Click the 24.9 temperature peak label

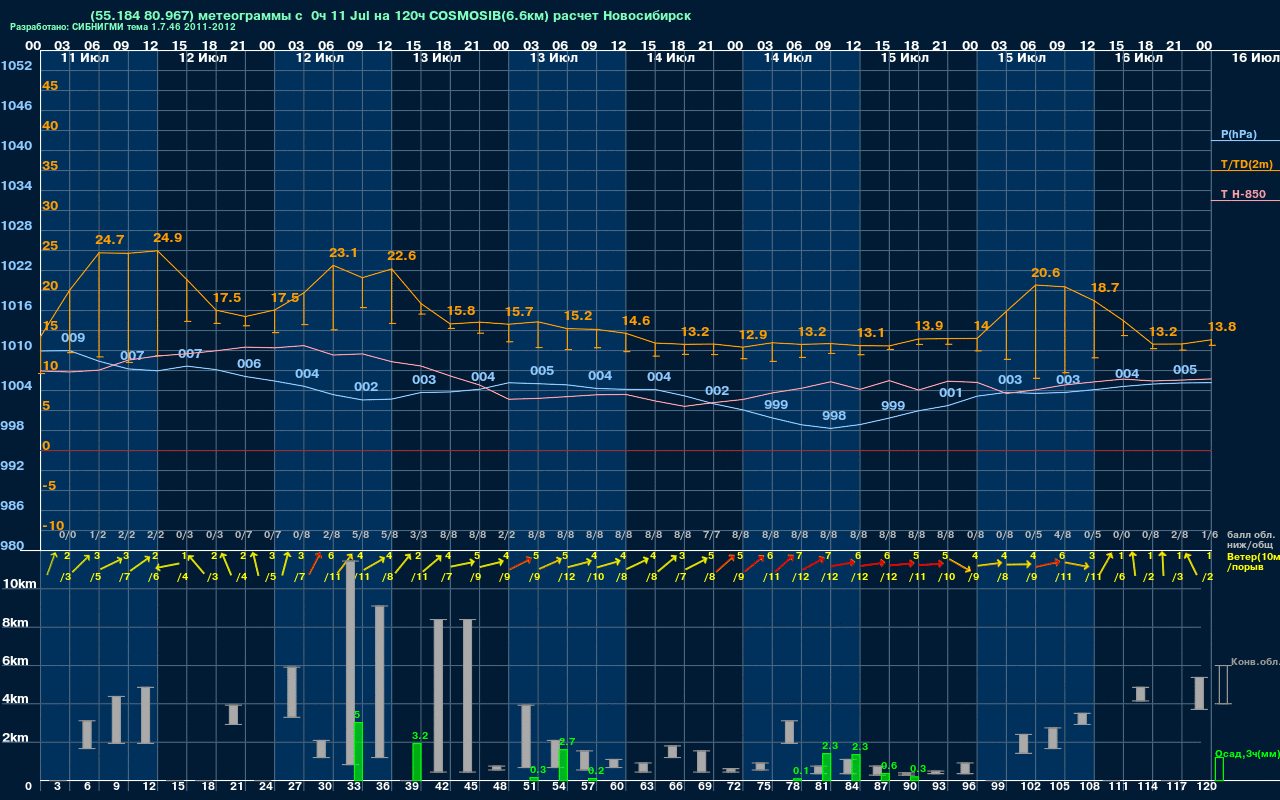pyautogui.click(x=168, y=238)
